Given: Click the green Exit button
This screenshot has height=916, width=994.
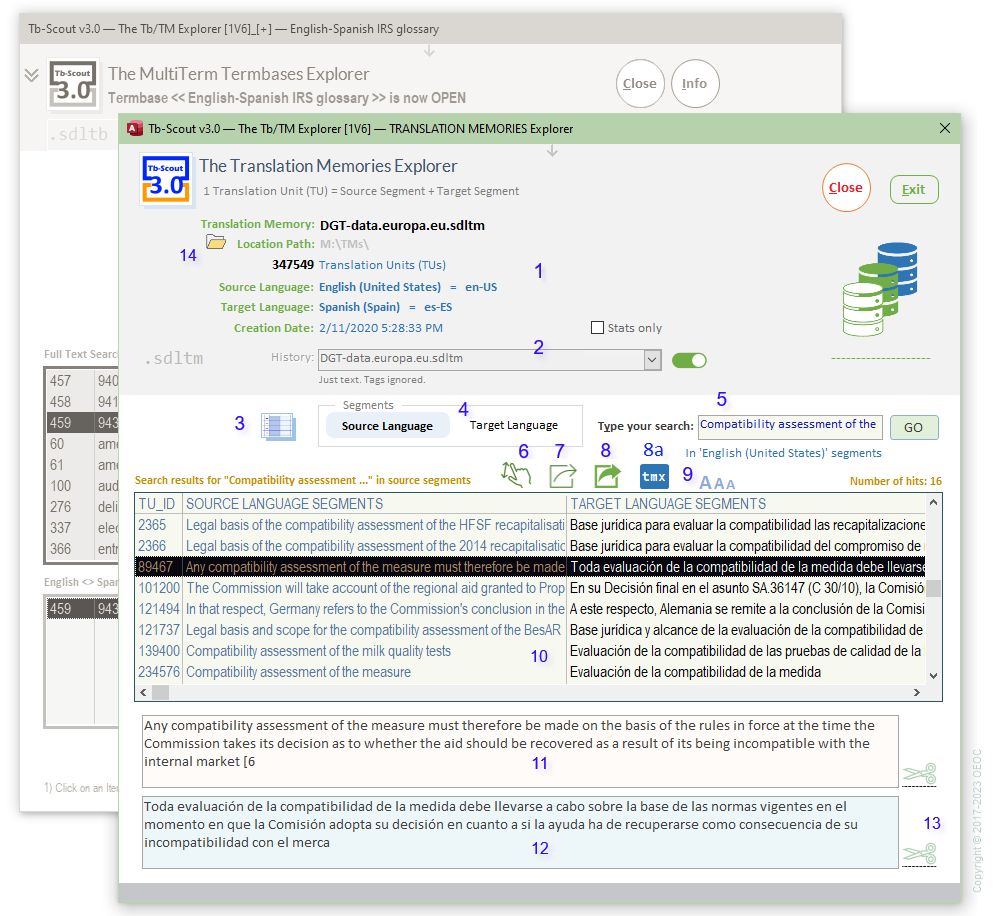Looking at the screenshot, I should [913, 189].
